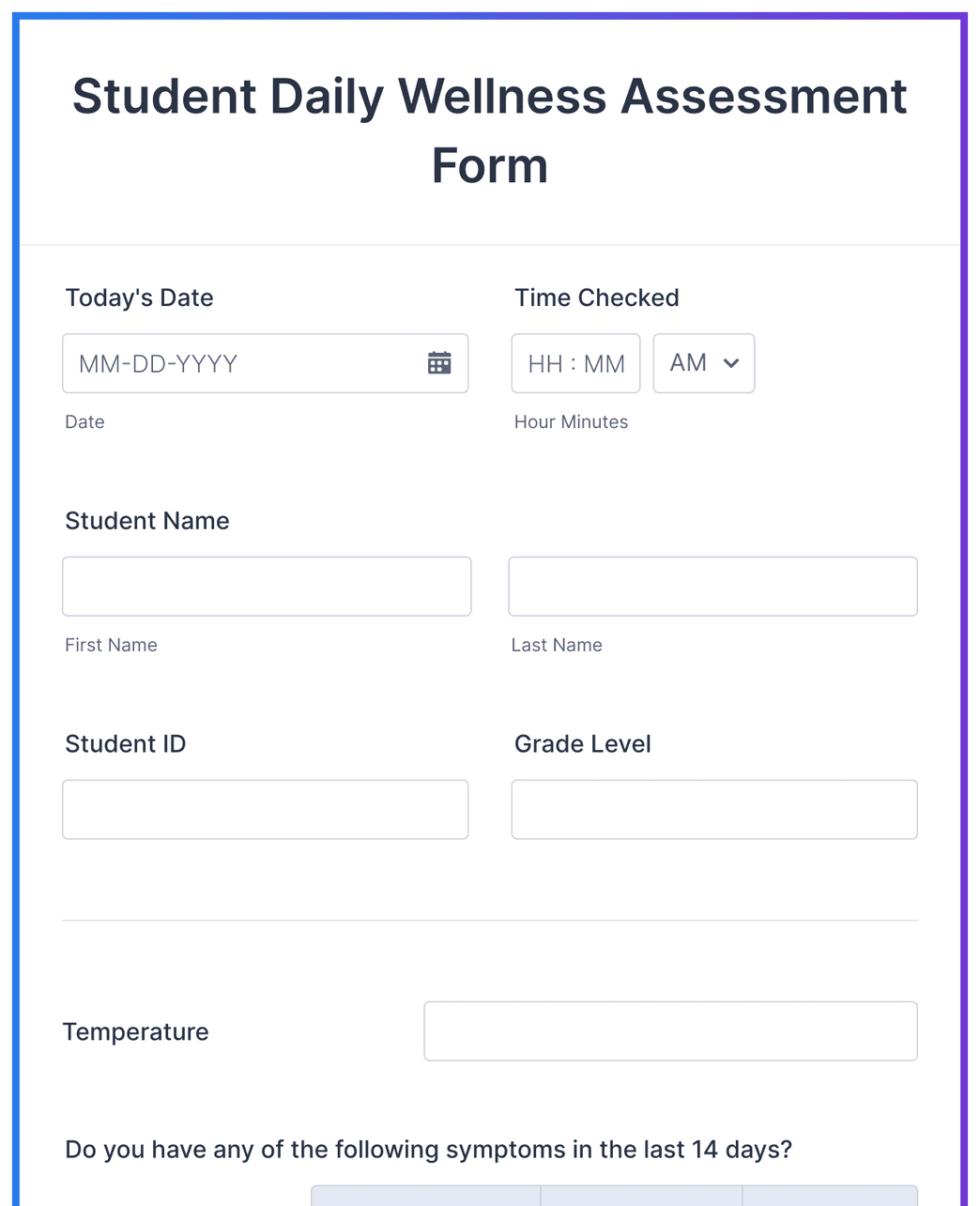Click the Student ID input field

pos(265,809)
